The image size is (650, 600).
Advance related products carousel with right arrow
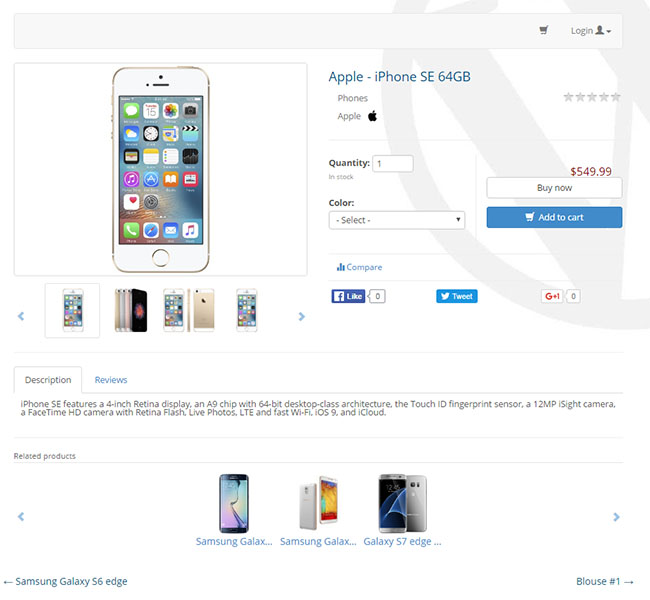click(x=616, y=517)
